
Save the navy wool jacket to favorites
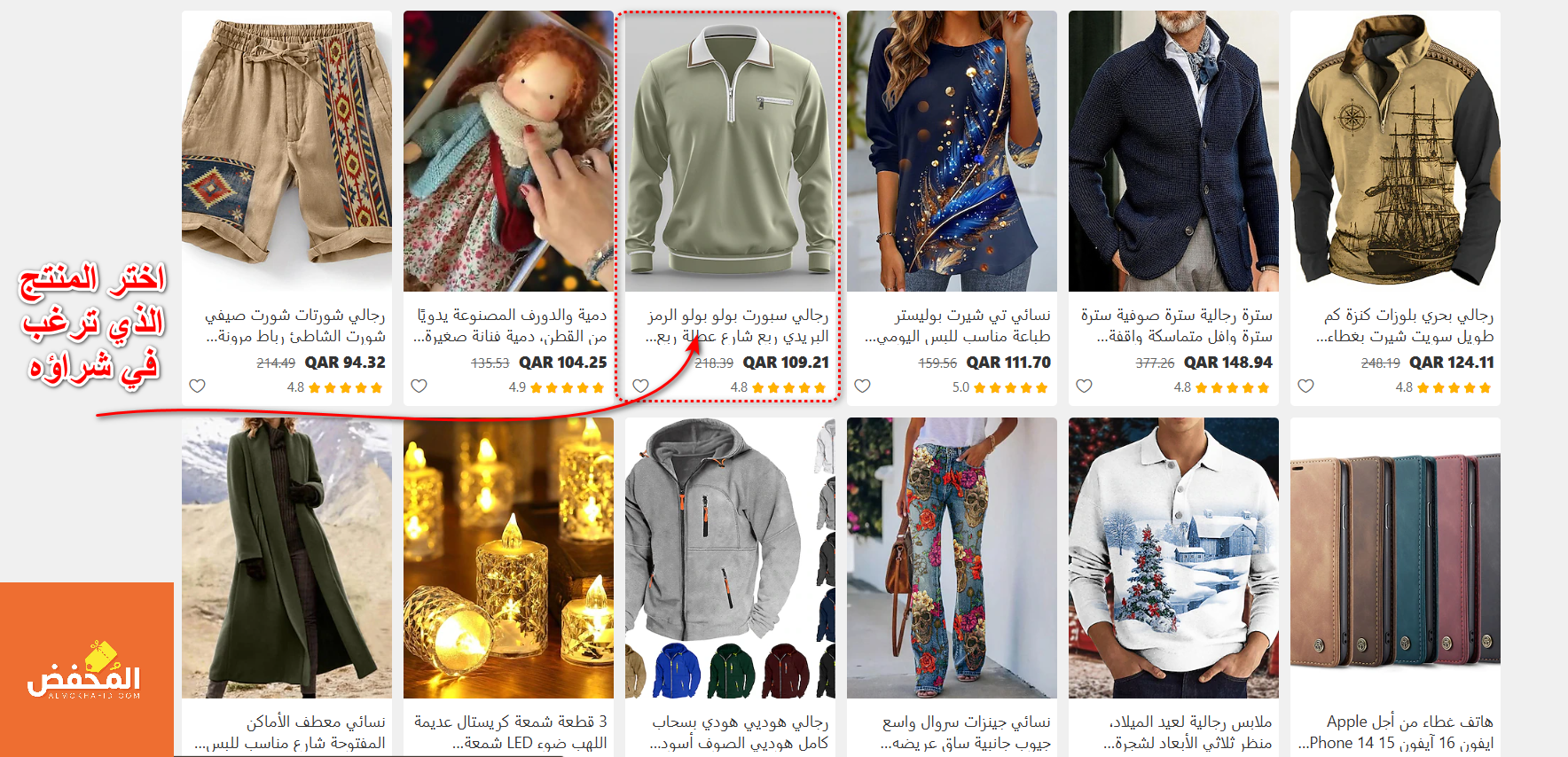click(x=1084, y=386)
